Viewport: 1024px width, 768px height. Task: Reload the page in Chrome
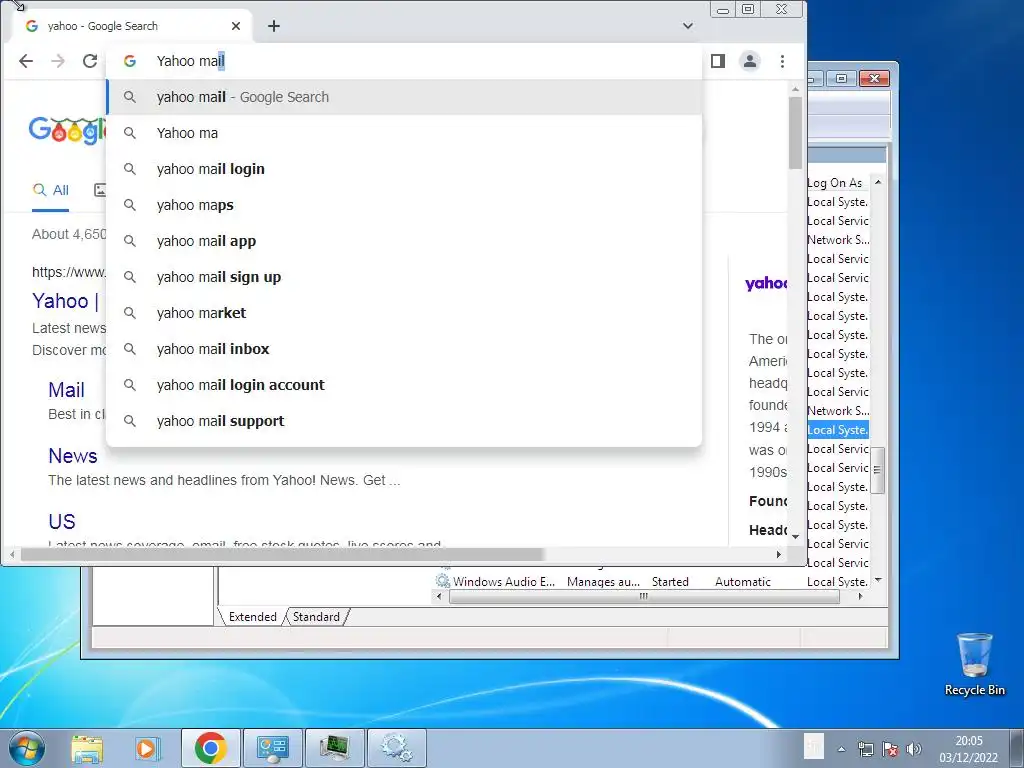(90, 61)
